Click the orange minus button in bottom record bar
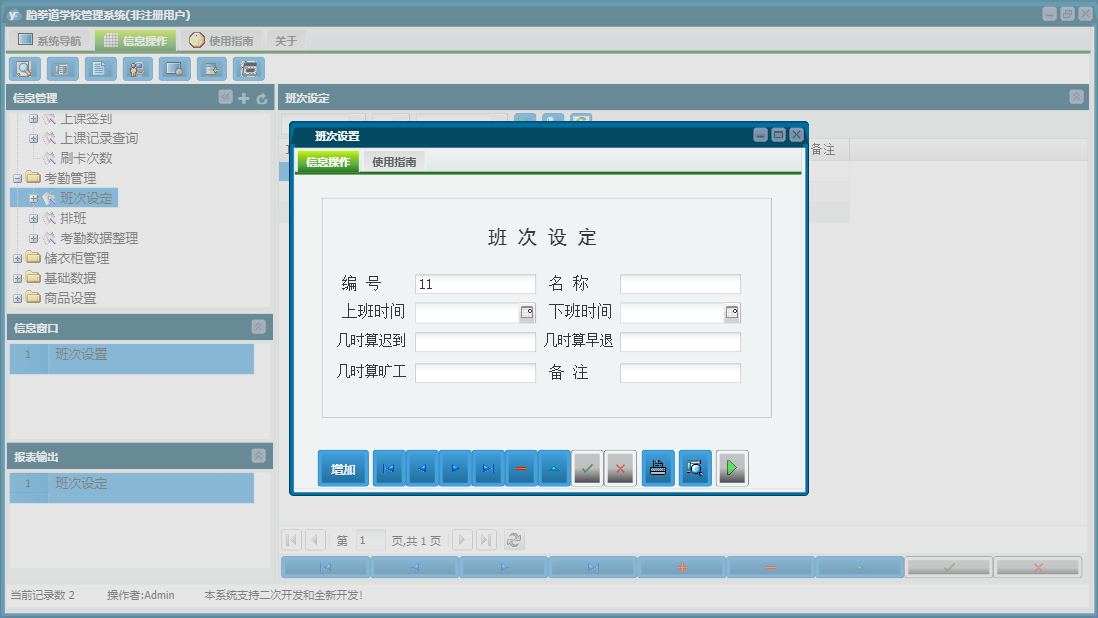The image size is (1098, 618). click(771, 567)
